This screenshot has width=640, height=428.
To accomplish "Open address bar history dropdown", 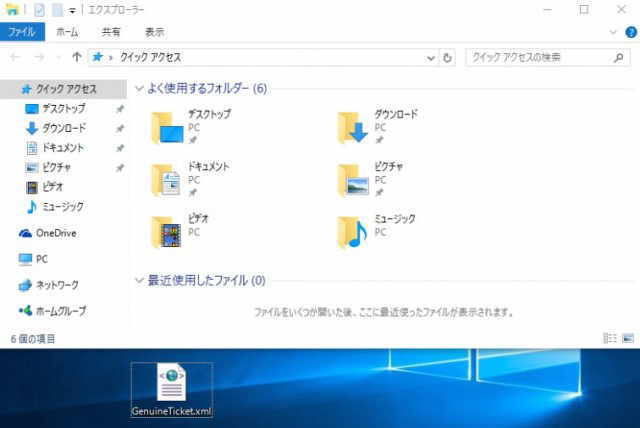I will pyautogui.click(x=431, y=58).
